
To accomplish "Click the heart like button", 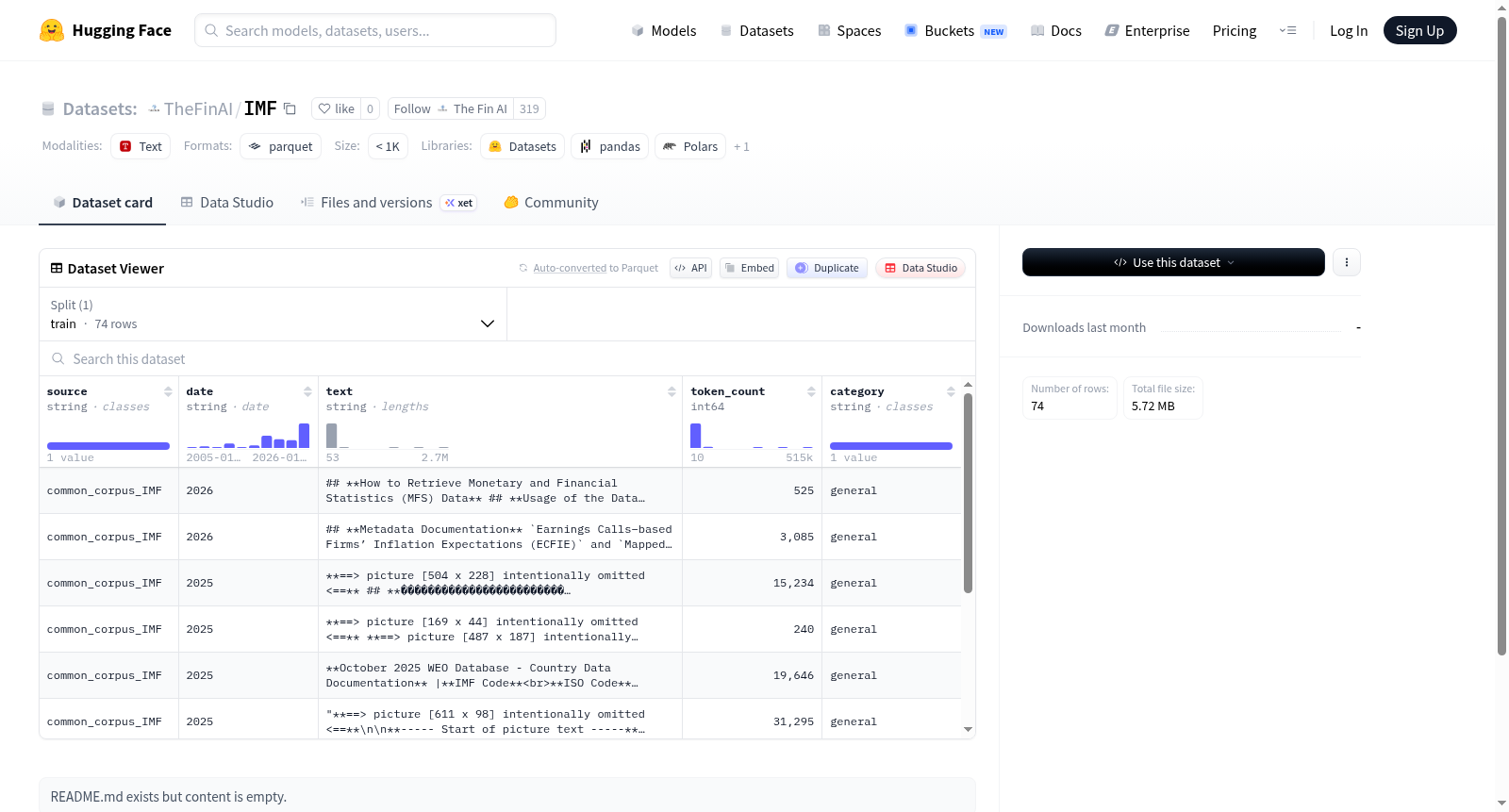I will 337,108.
